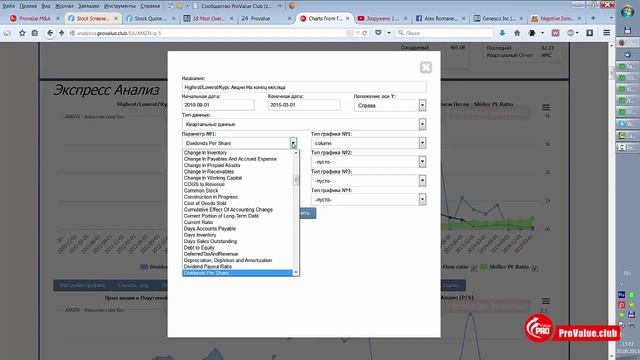
Task: Click the page's vertical scrollbar
Action: pos(611,72)
